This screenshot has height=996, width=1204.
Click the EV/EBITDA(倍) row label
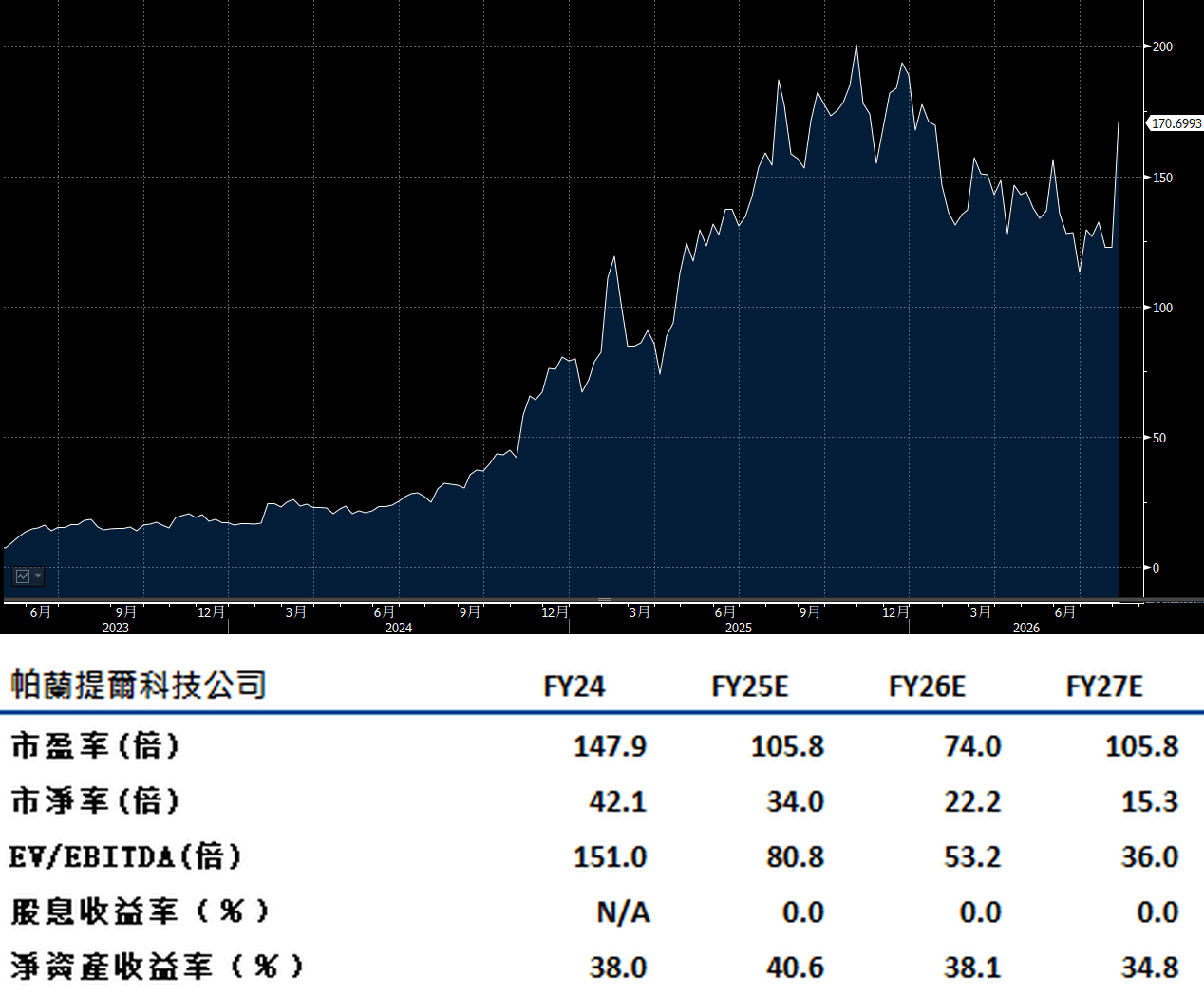tap(125, 856)
